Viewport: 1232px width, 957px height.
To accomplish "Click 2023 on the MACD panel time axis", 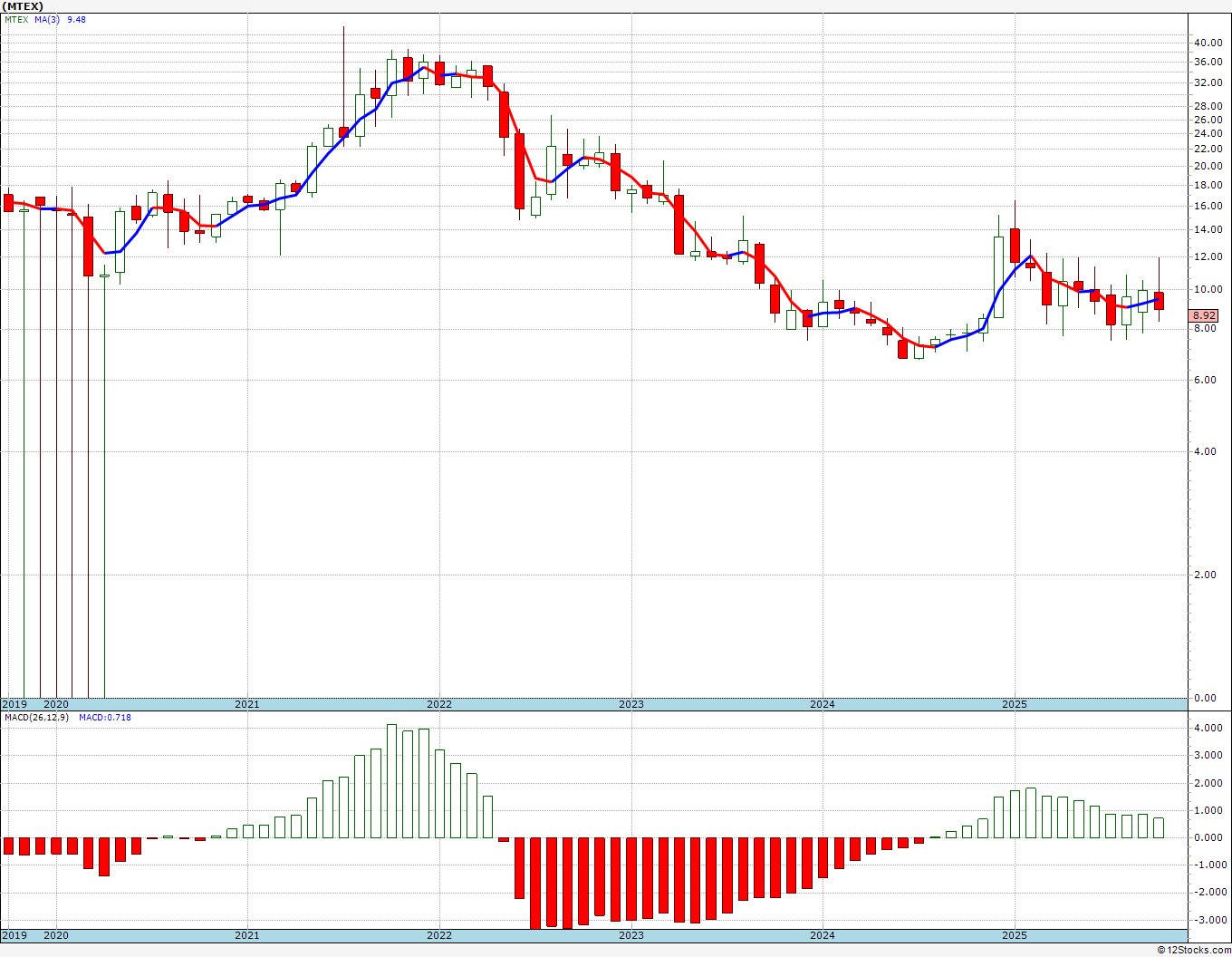I will coord(631,935).
